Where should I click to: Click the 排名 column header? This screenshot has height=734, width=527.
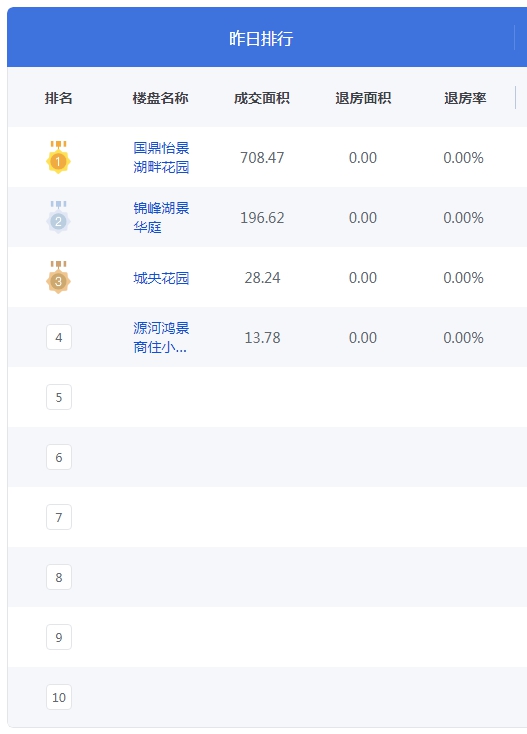(x=59, y=98)
